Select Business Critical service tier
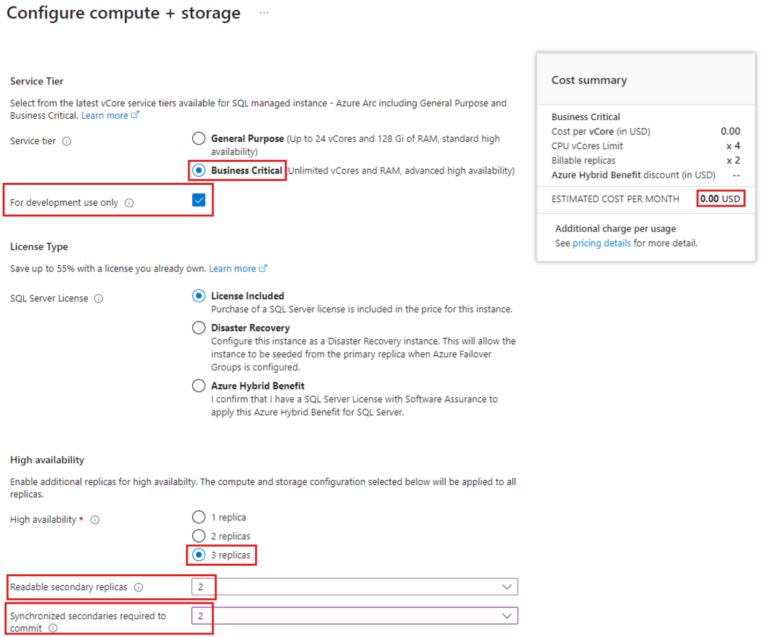Viewport: 768px width, 637px height. (197, 170)
